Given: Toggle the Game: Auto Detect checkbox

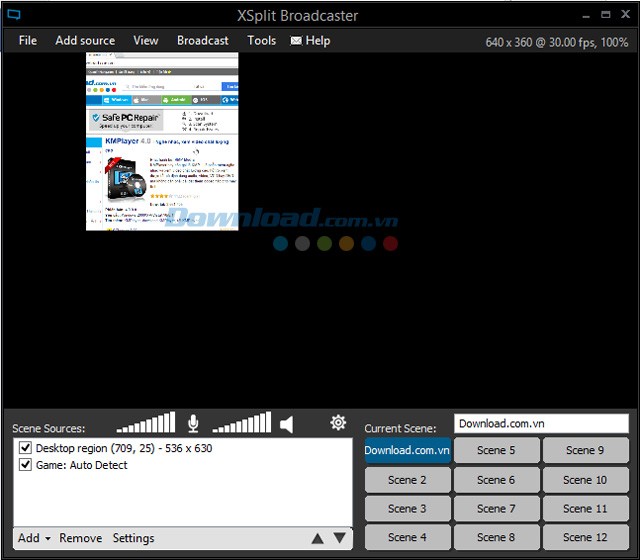Looking at the screenshot, I should 26,465.
